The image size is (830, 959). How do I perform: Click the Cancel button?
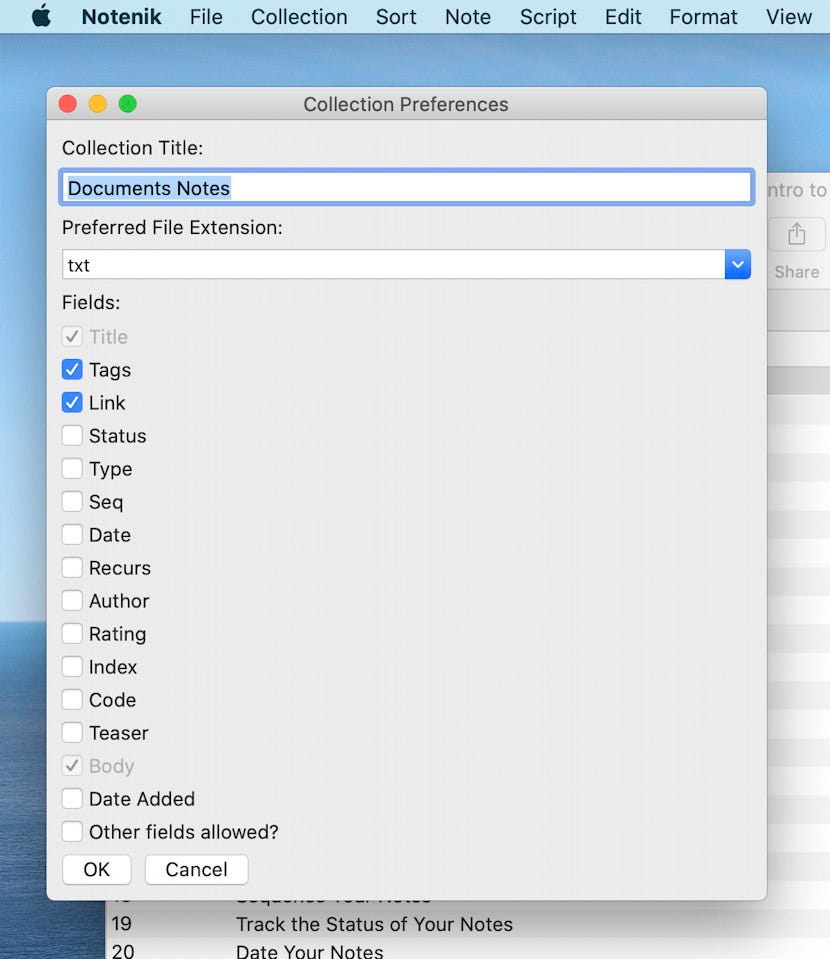point(196,869)
